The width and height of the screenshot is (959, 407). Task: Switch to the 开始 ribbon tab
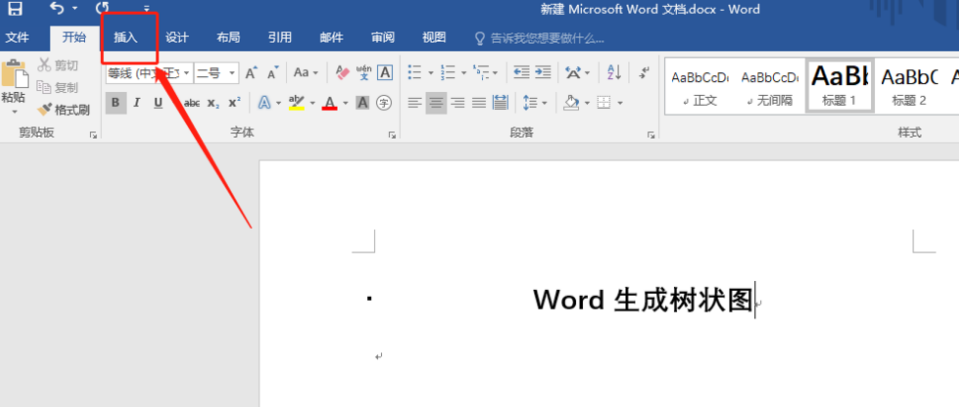coord(74,38)
